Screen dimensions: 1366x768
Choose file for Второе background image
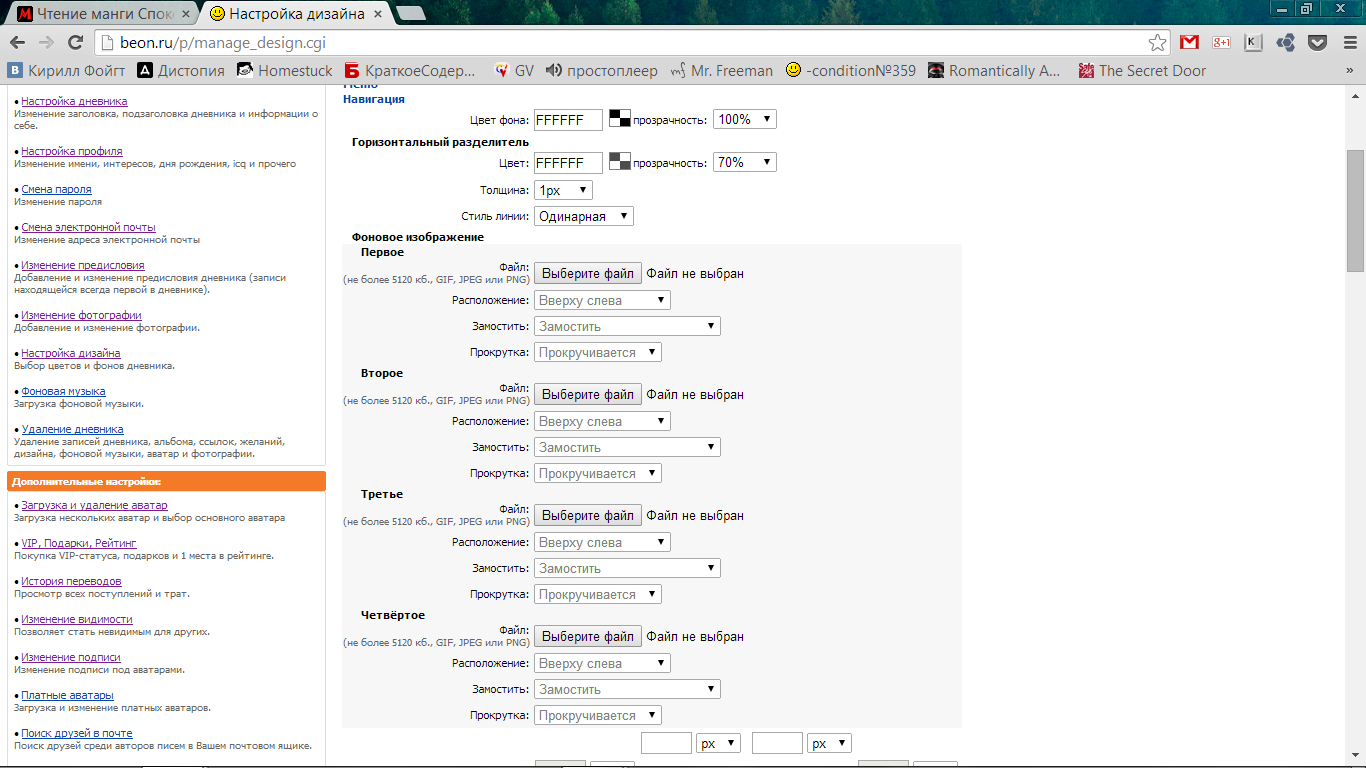pos(588,394)
